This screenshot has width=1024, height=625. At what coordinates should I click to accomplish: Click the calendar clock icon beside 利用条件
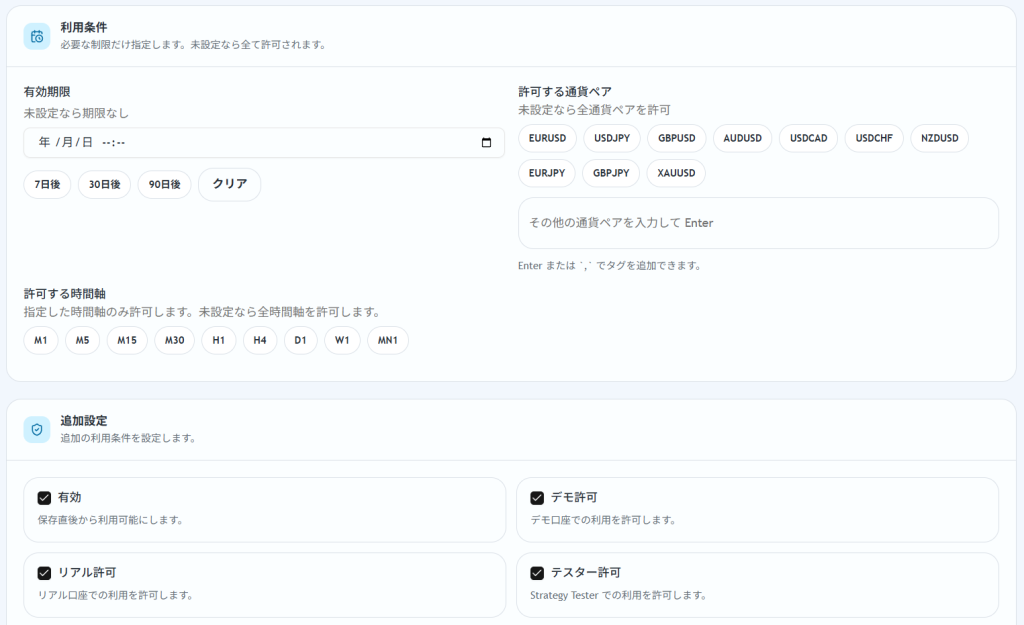pyautogui.click(x=37, y=36)
